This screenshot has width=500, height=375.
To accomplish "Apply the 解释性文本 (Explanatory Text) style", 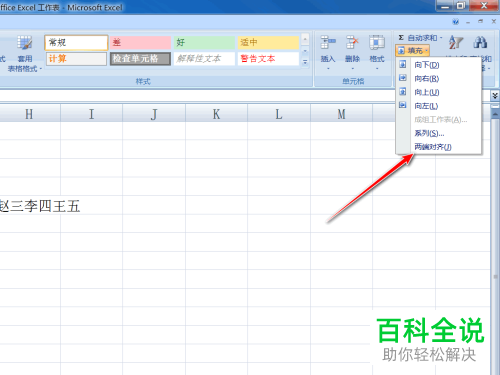I will (x=204, y=59).
